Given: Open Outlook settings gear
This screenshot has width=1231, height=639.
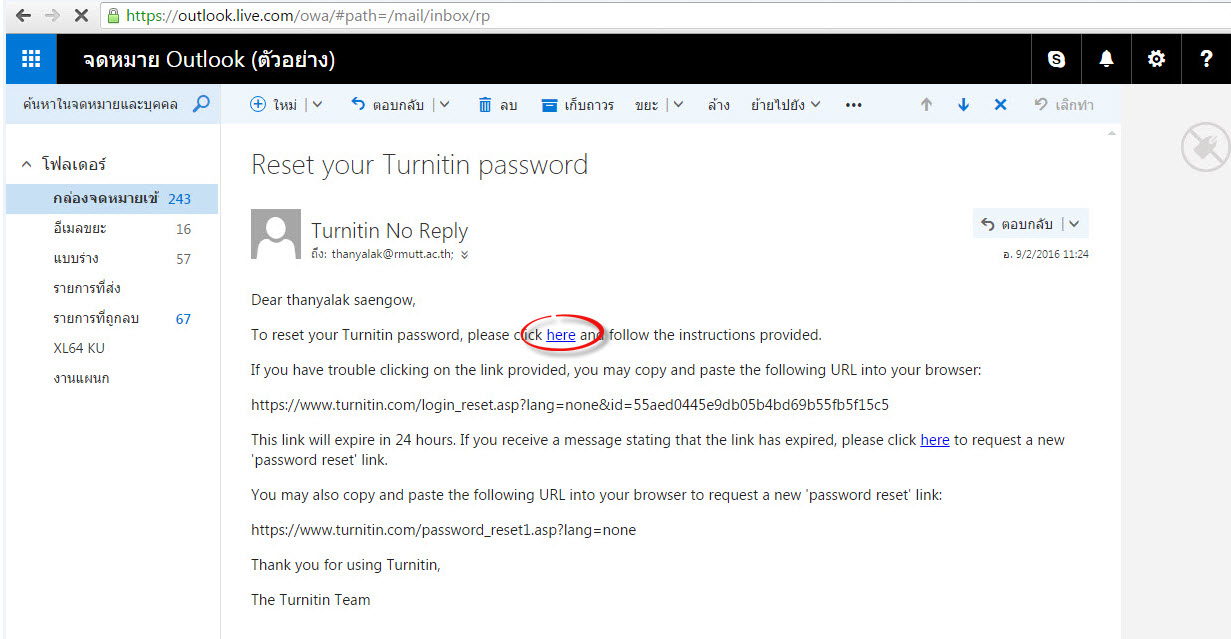Looking at the screenshot, I should coord(1156,59).
